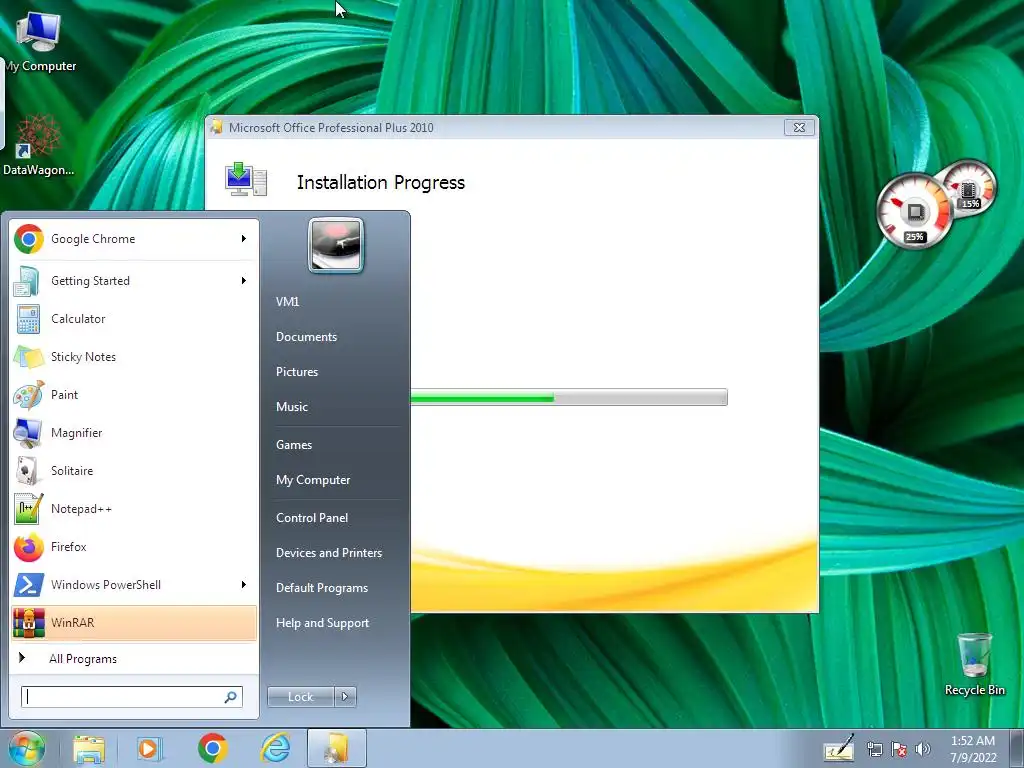Select My Computer desktop icon
Image resolution: width=1024 pixels, height=768 pixels.
[39, 41]
